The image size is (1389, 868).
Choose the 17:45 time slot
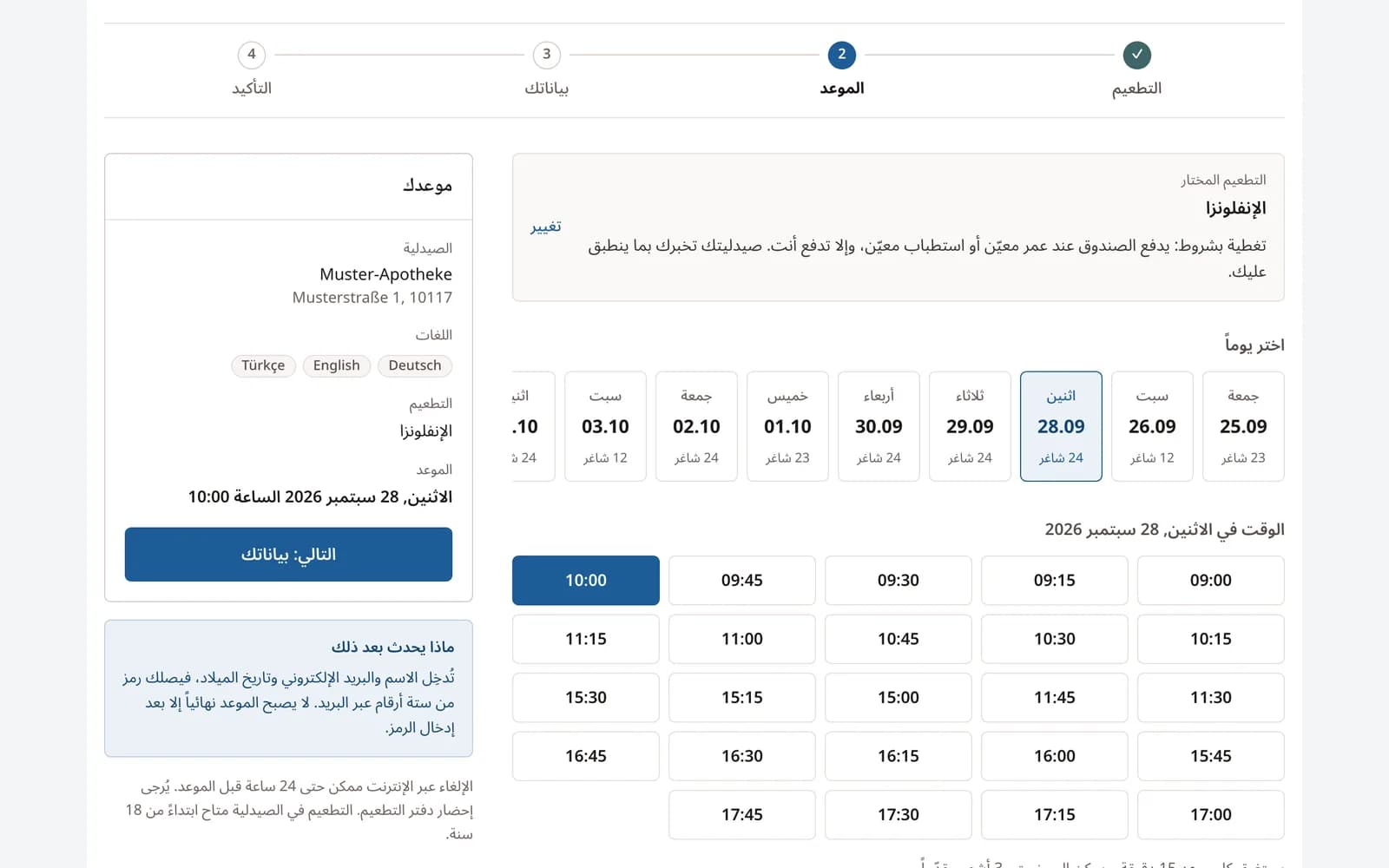pos(742,814)
